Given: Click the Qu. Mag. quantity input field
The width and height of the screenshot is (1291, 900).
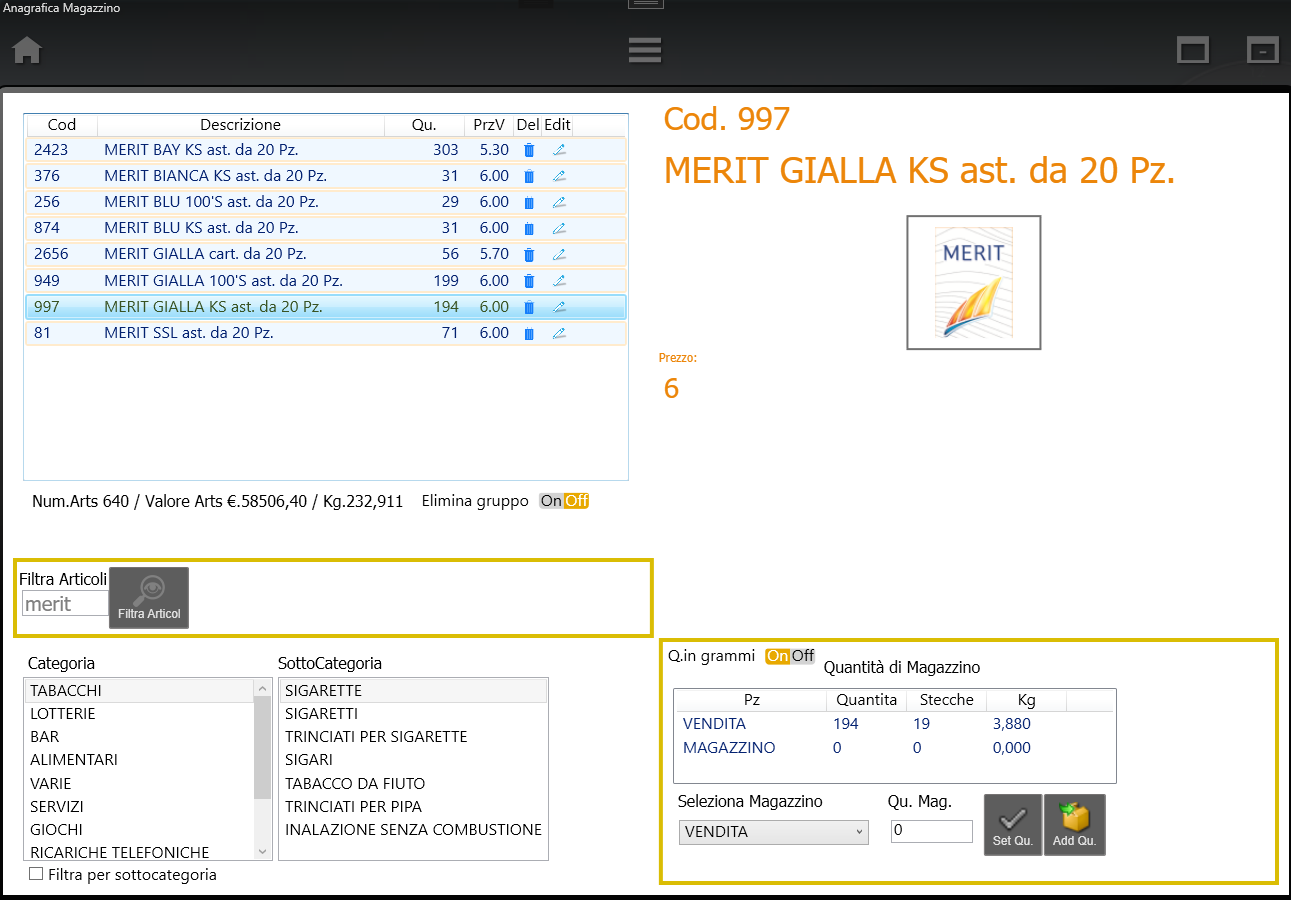Looking at the screenshot, I should coord(931,831).
